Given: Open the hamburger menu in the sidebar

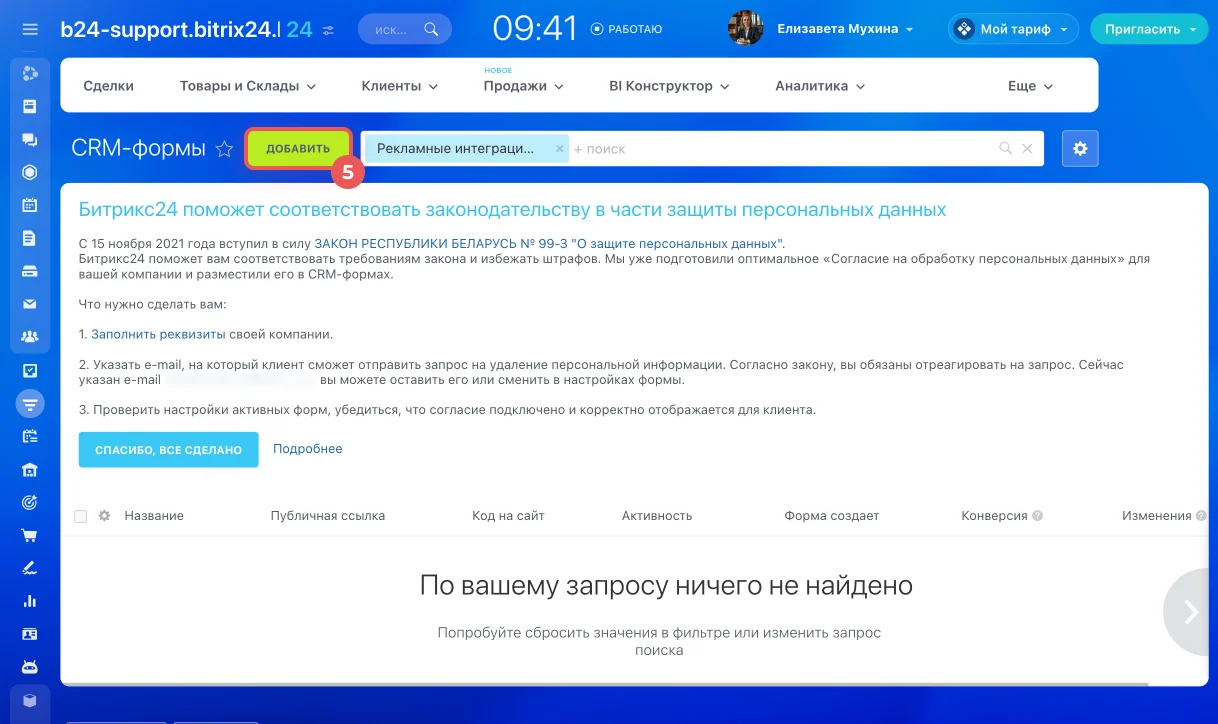Looking at the screenshot, I should point(30,30).
